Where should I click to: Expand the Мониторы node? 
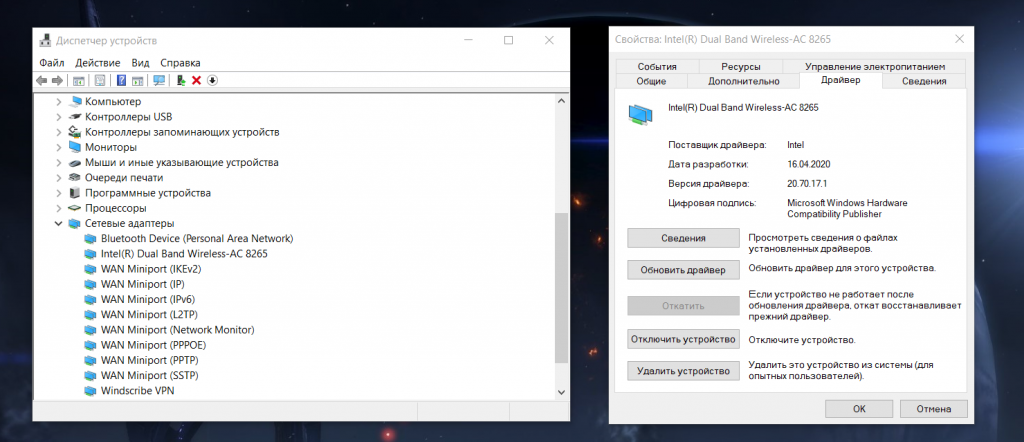click(59, 148)
